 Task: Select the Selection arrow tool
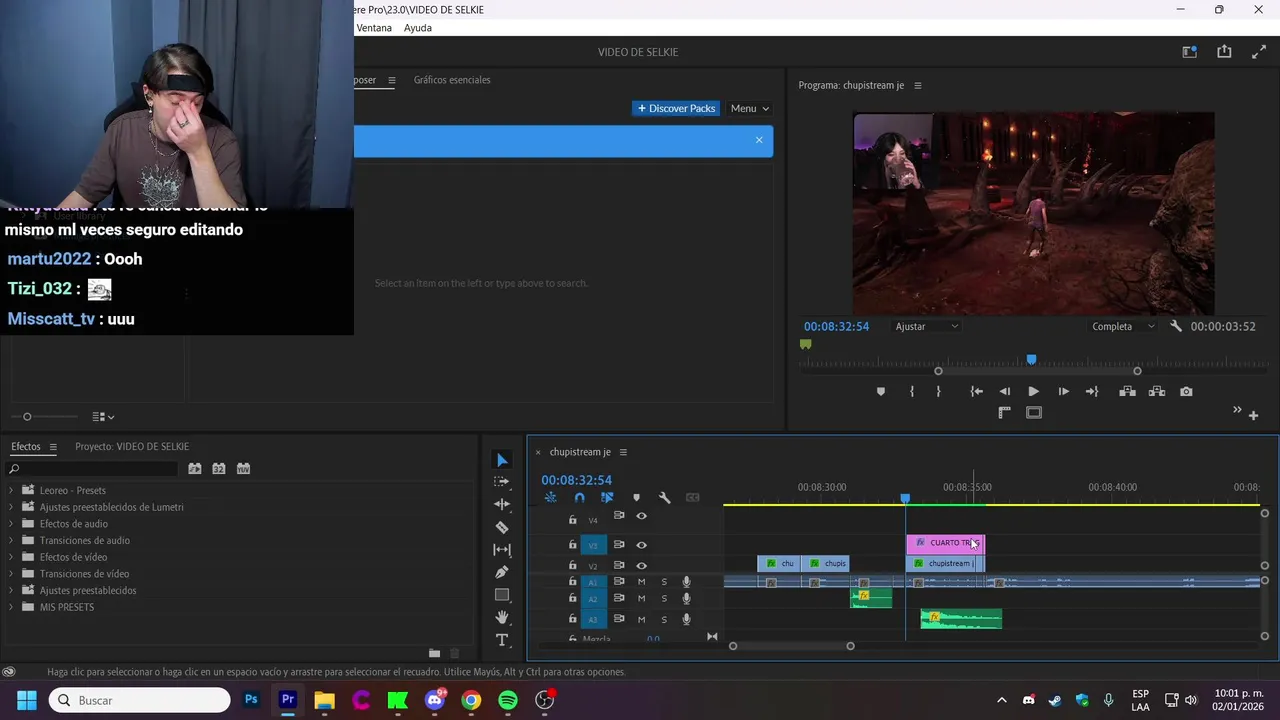click(x=502, y=460)
